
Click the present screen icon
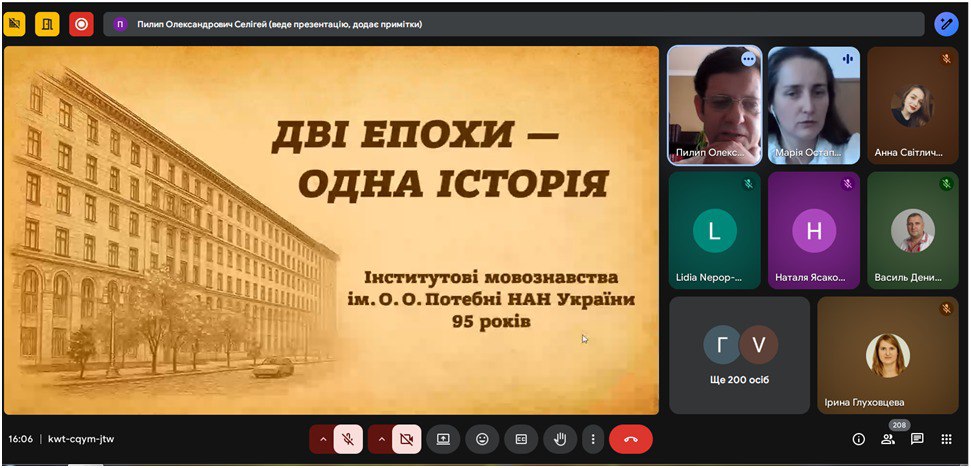pos(443,439)
